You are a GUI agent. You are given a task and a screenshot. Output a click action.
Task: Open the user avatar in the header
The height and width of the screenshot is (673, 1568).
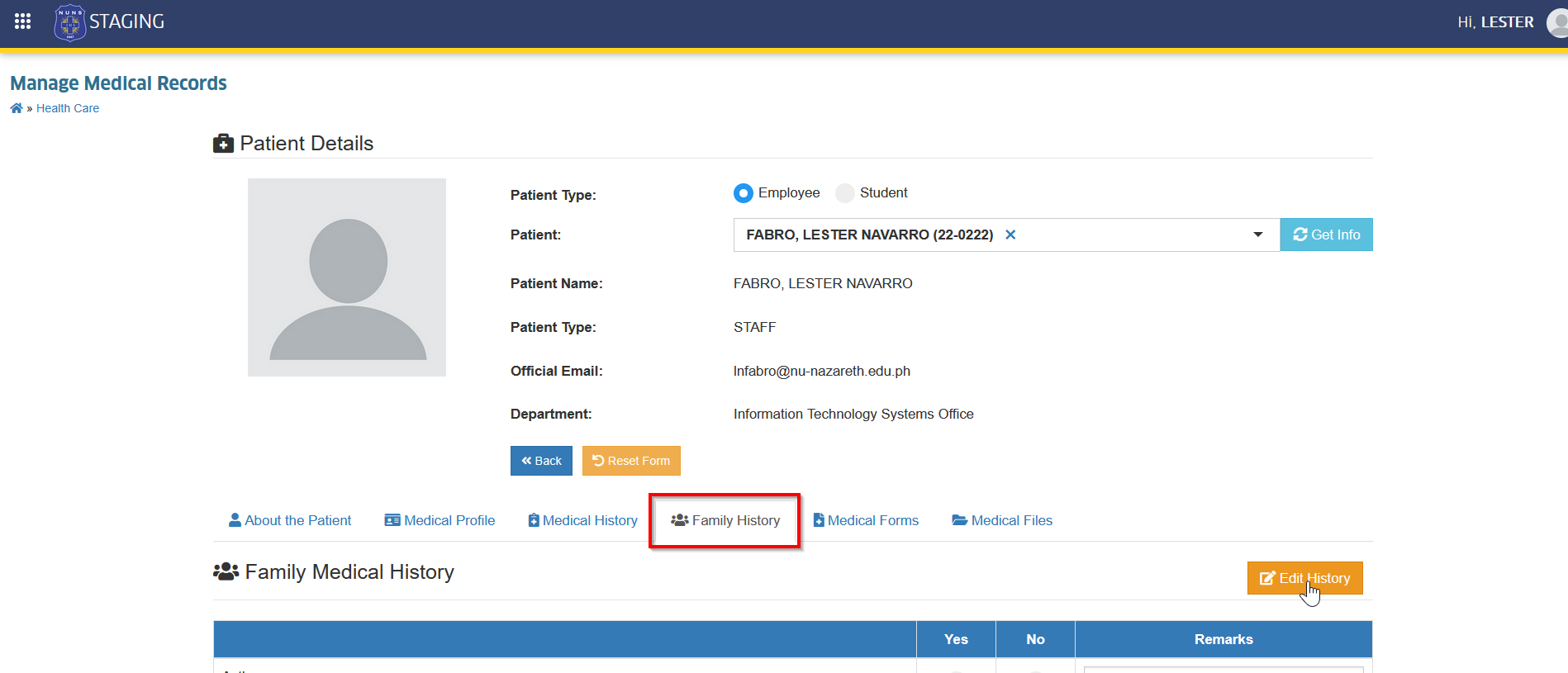point(1558,22)
